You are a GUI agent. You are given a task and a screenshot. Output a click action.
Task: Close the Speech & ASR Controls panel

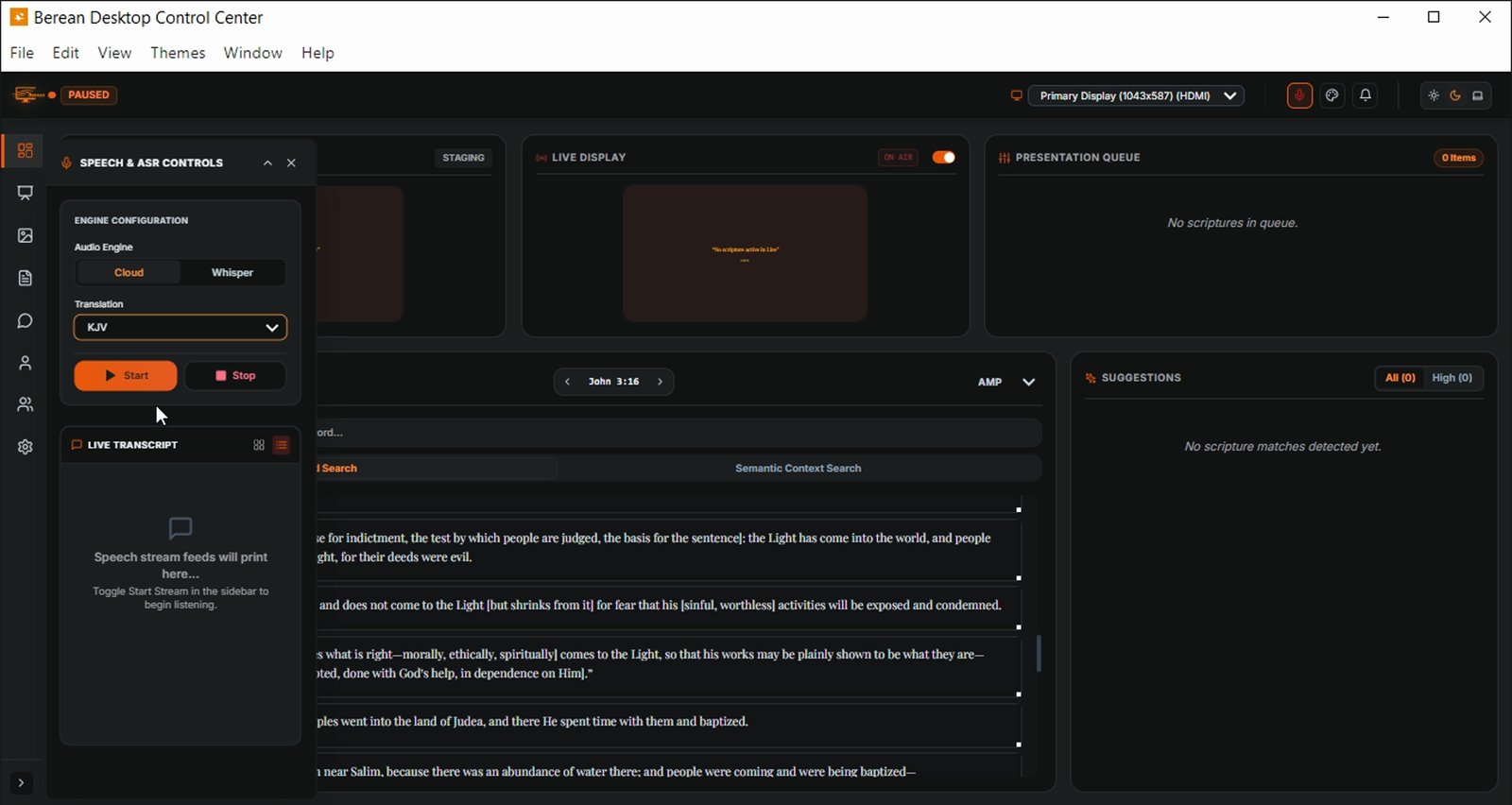pyautogui.click(x=291, y=163)
